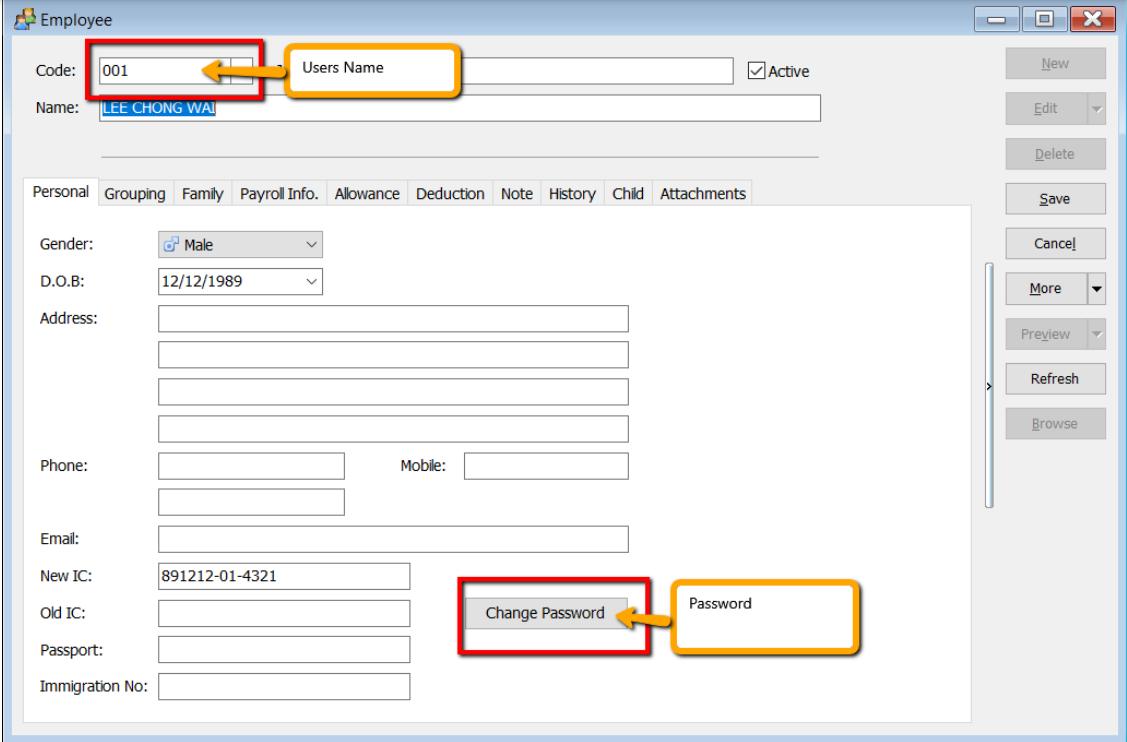Toggle the Active checkbox
Image resolution: width=1127 pixels, height=742 pixels.
757,71
